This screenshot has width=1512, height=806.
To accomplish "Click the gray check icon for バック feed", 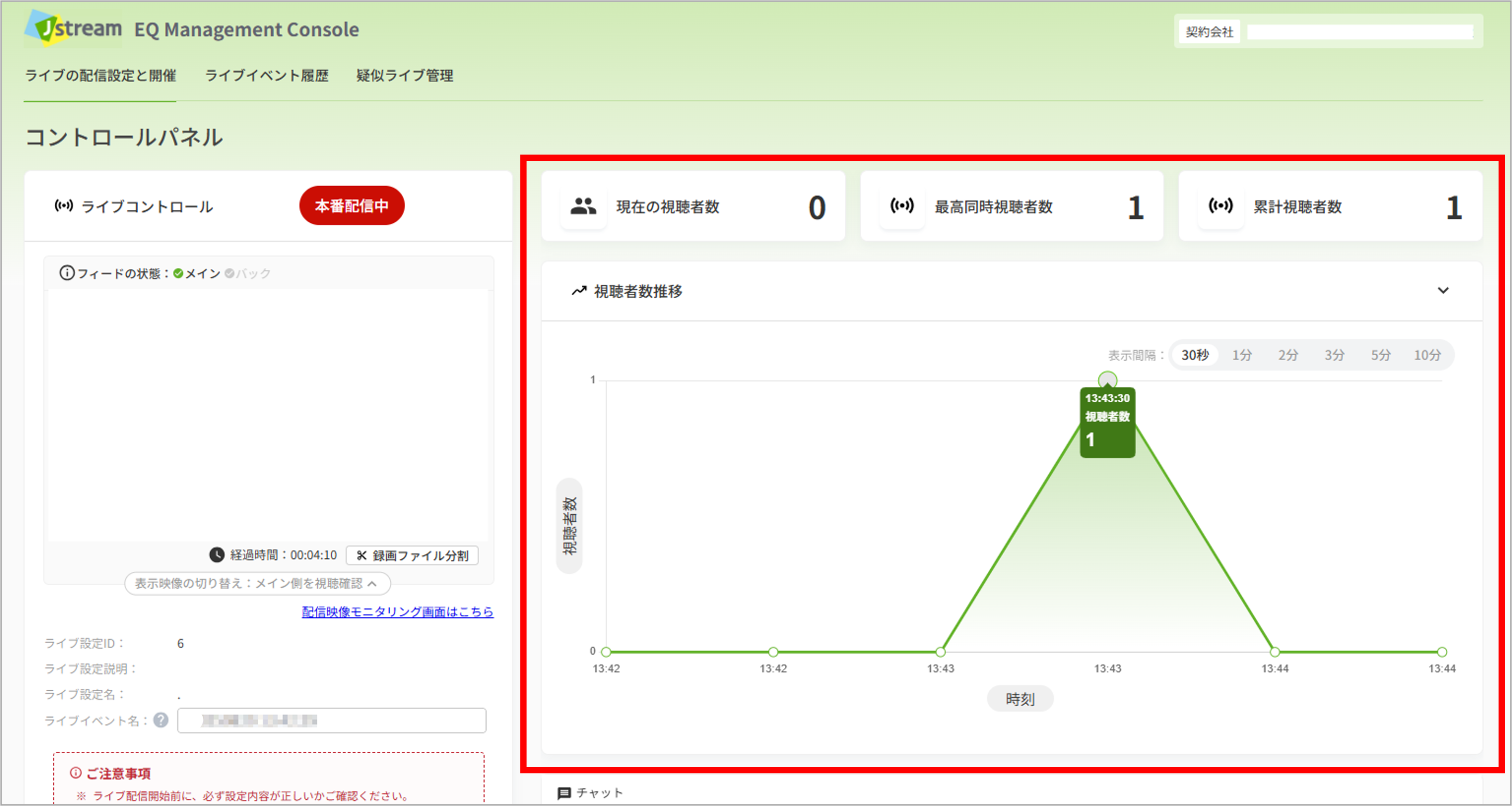I will coord(229,274).
